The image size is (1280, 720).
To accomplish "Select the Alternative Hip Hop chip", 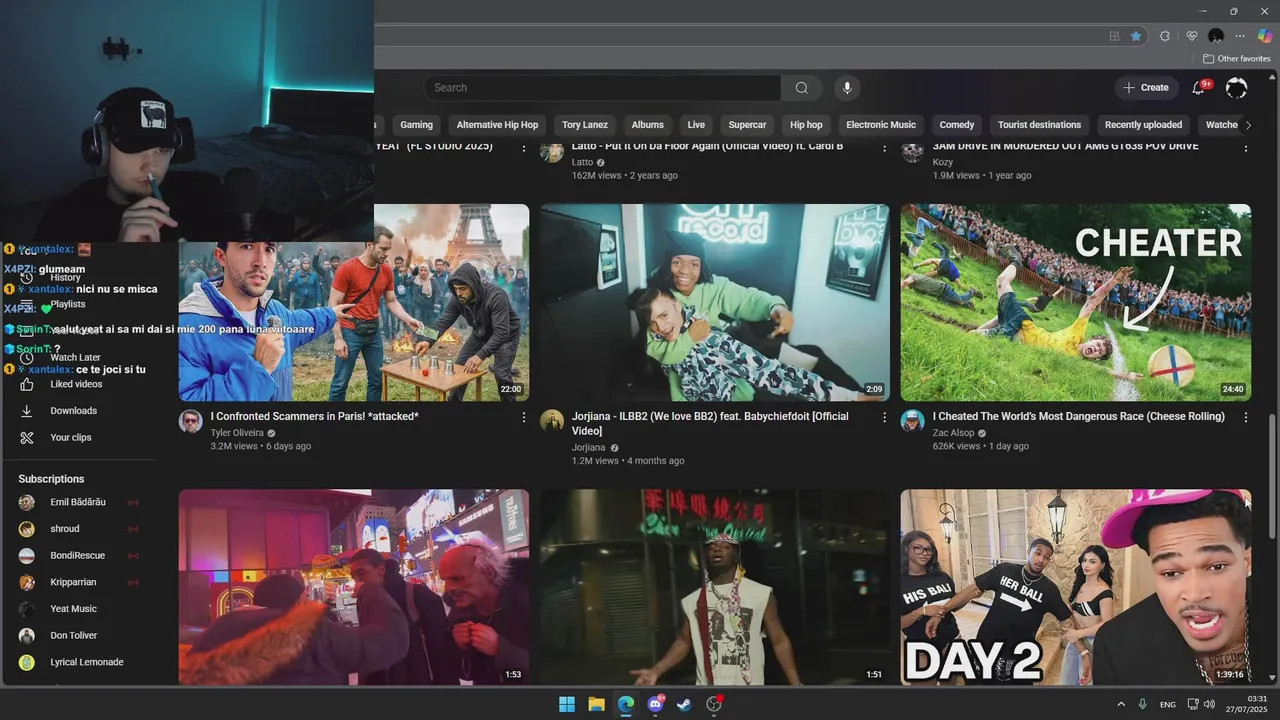I will (x=497, y=125).
